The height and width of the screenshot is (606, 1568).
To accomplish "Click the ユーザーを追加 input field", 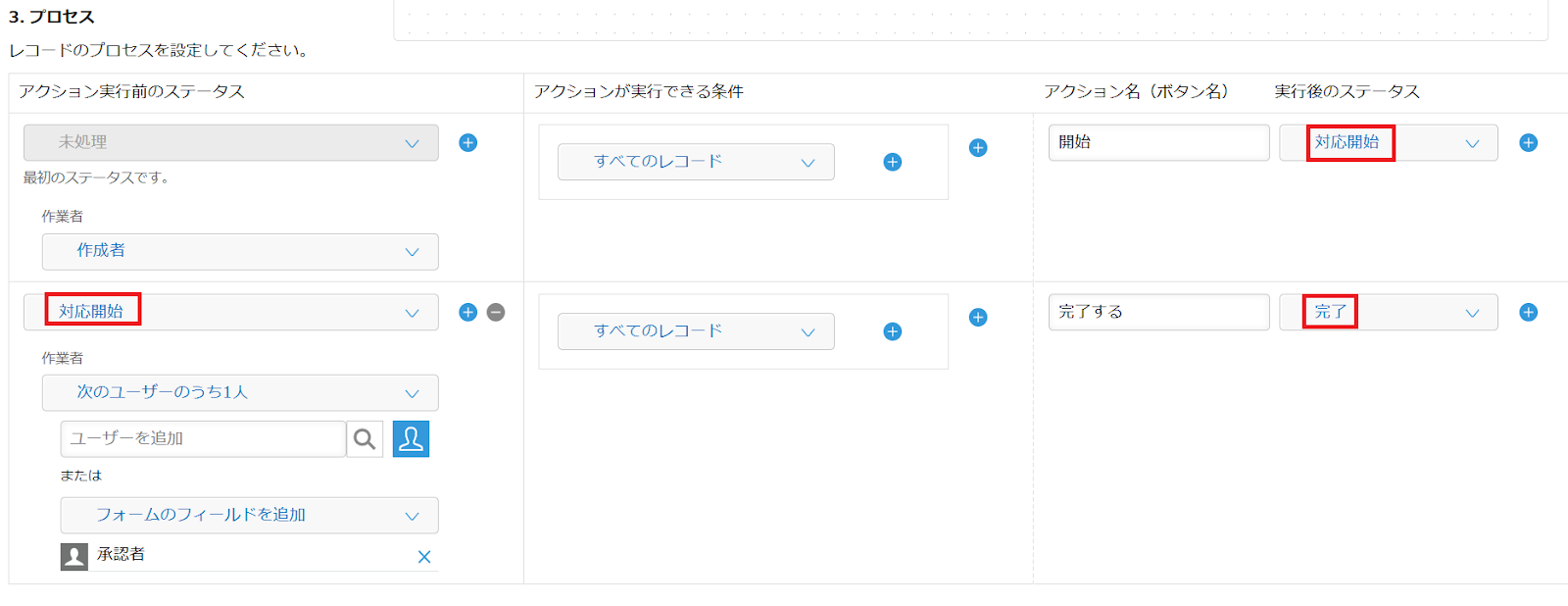I will [x=204, y=439].
